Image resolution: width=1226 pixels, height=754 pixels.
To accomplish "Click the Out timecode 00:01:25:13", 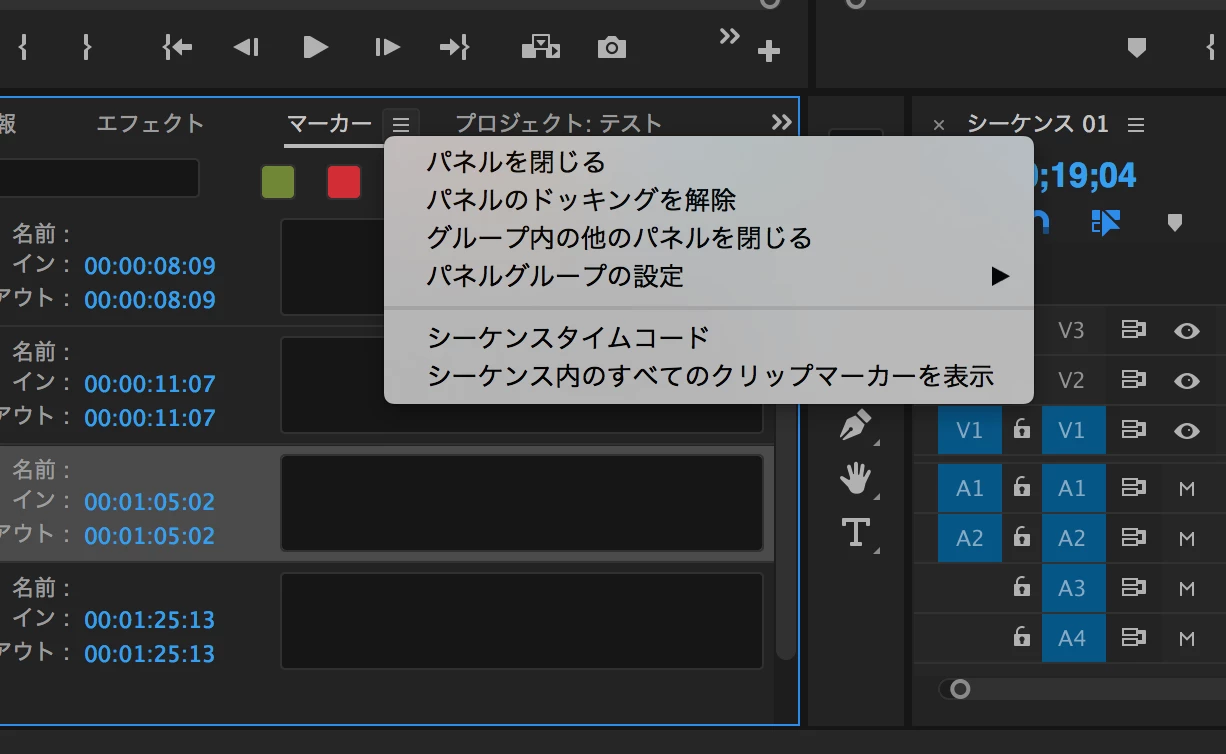I will tap(150, 654).
